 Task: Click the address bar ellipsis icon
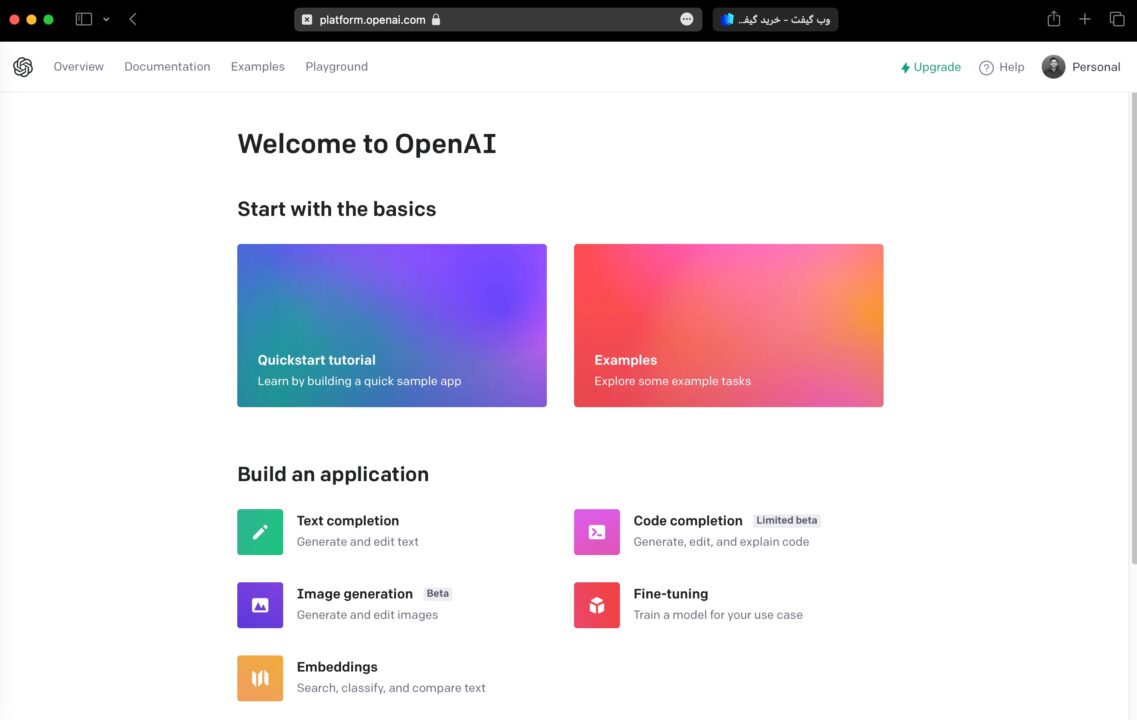(x=687, y=20)
